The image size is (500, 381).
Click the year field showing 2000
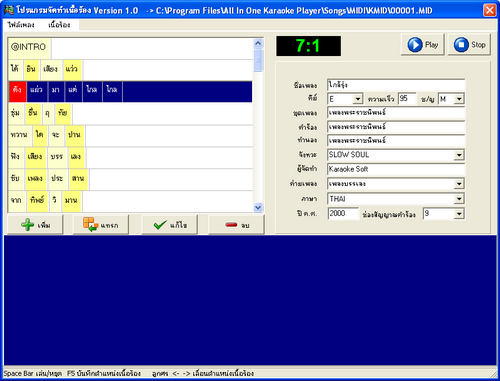point(343,213)
